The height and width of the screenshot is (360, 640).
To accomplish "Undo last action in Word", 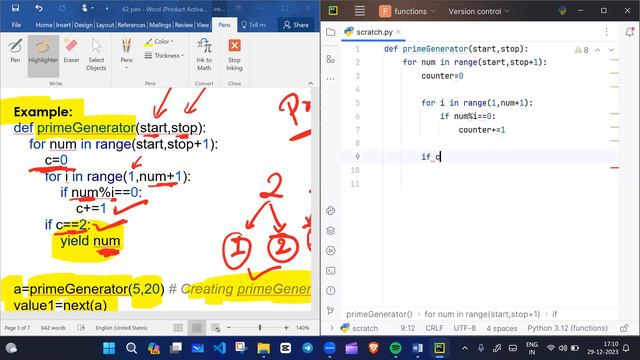I will coord(38,8).
